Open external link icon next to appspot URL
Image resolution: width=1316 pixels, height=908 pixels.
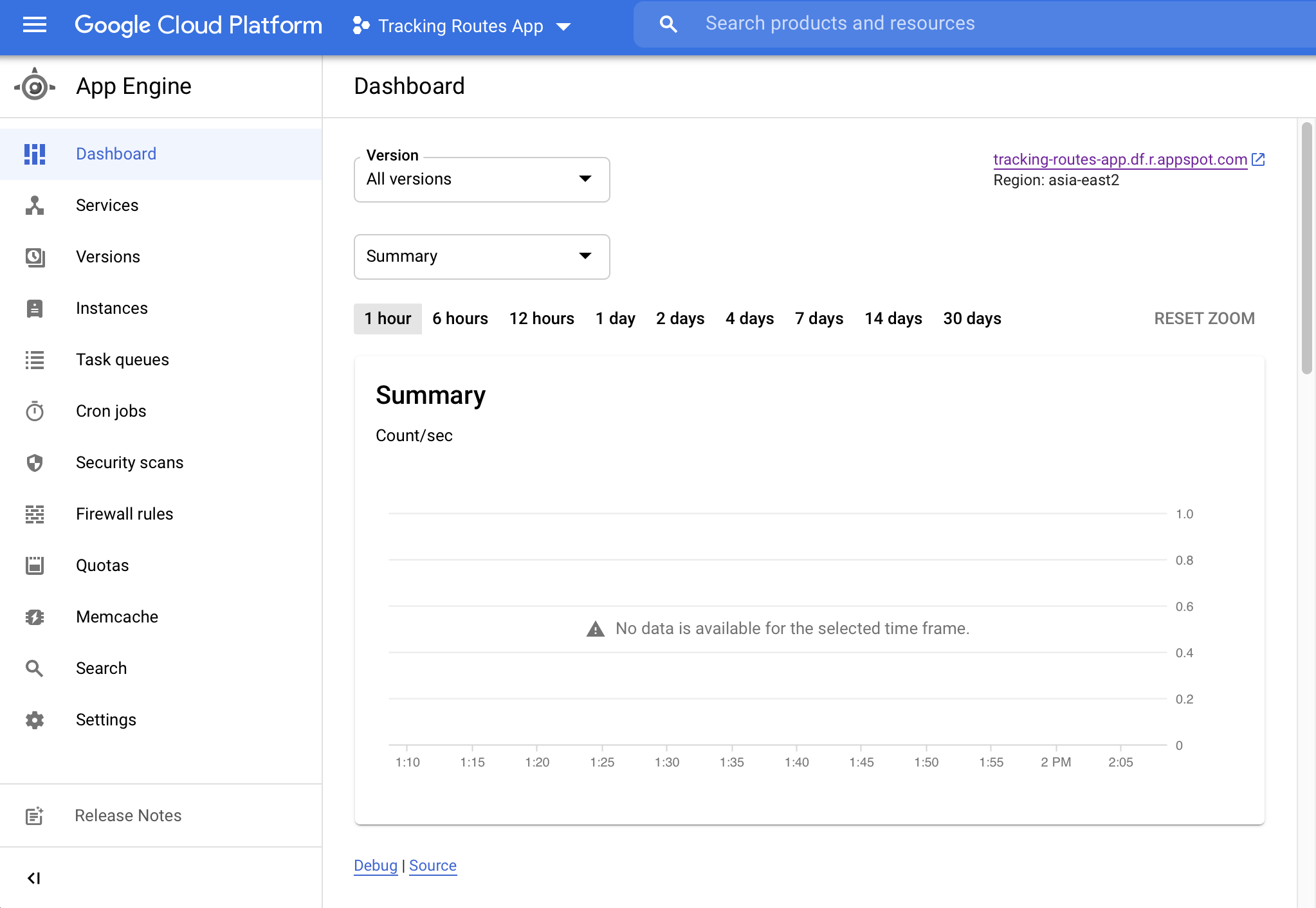(x=1259, y=159)
